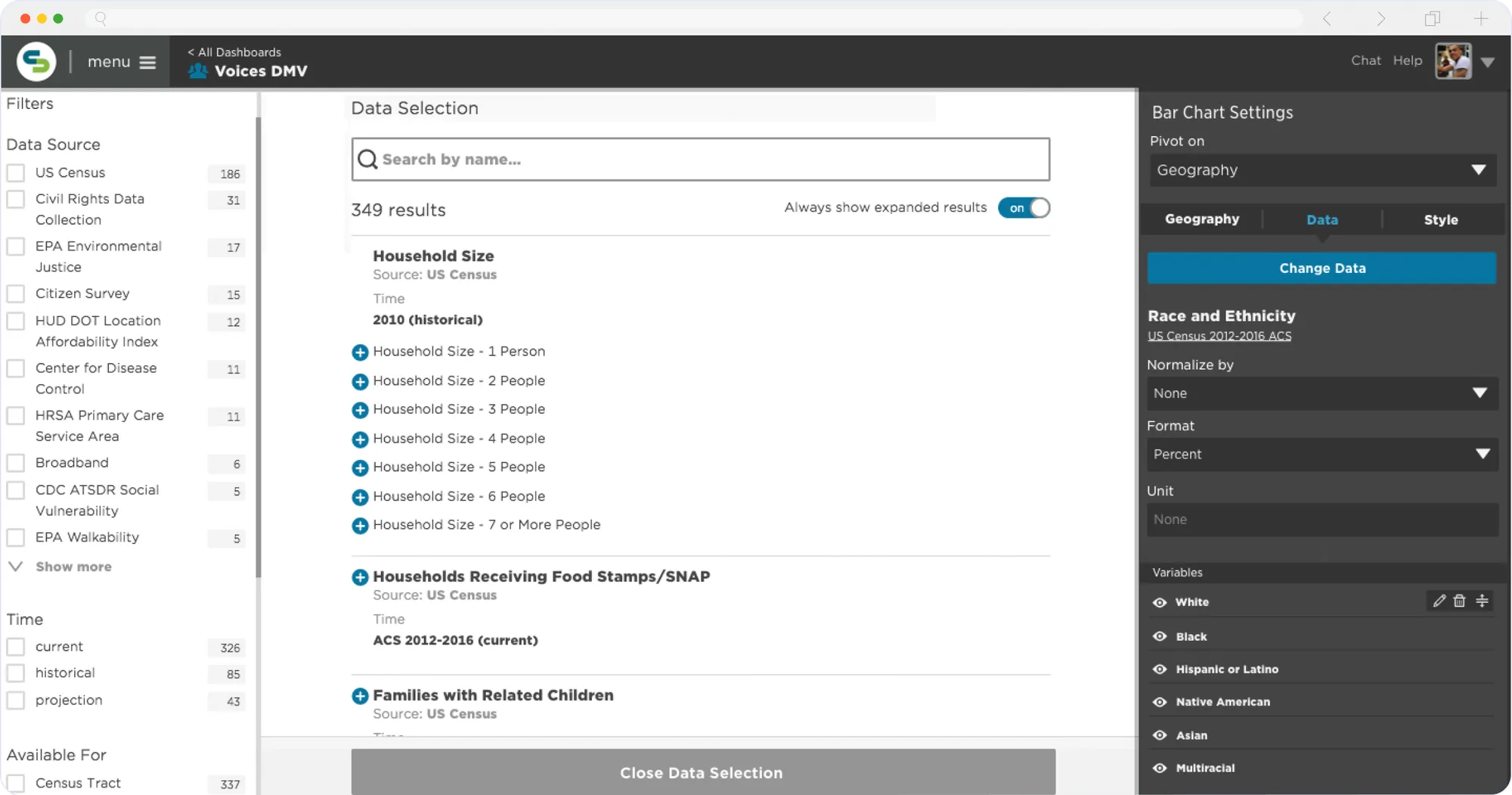The height and width of the screenshot is (795, 1512).
Task: Check the Broadband filter
Action: click(16, 463)
